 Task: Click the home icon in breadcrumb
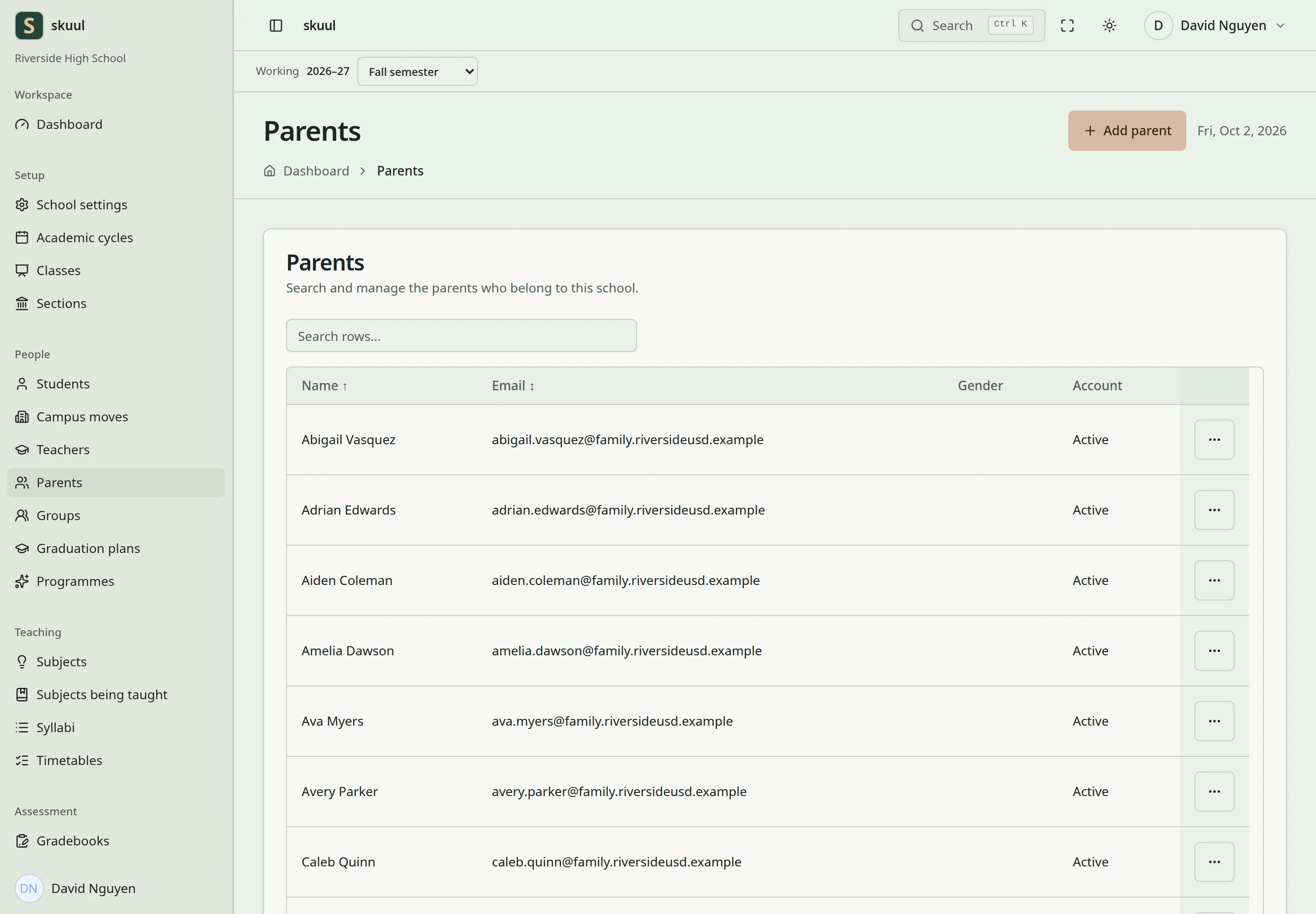(269, 170)
